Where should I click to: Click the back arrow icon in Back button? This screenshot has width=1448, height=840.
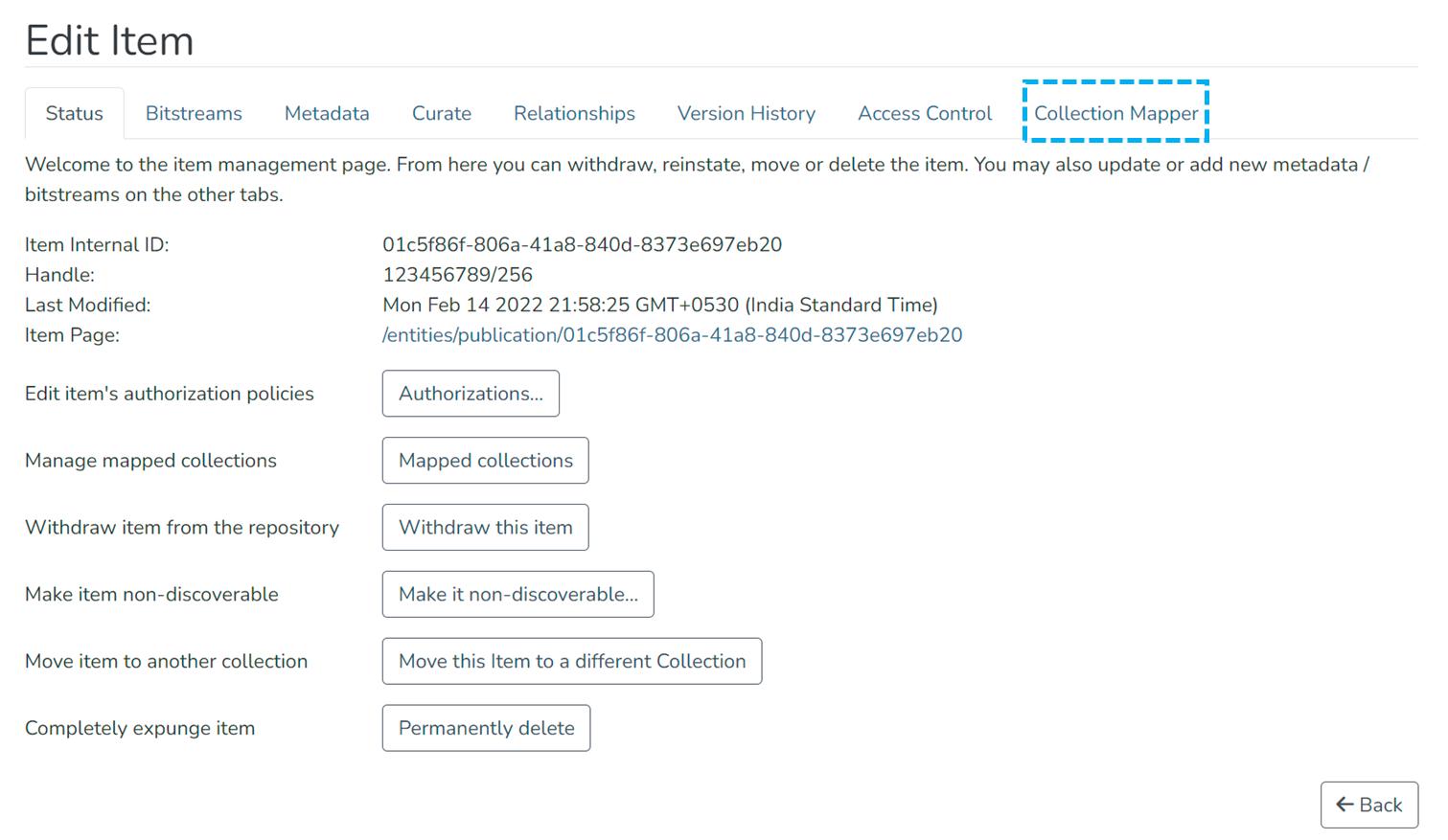[1345, 805]
